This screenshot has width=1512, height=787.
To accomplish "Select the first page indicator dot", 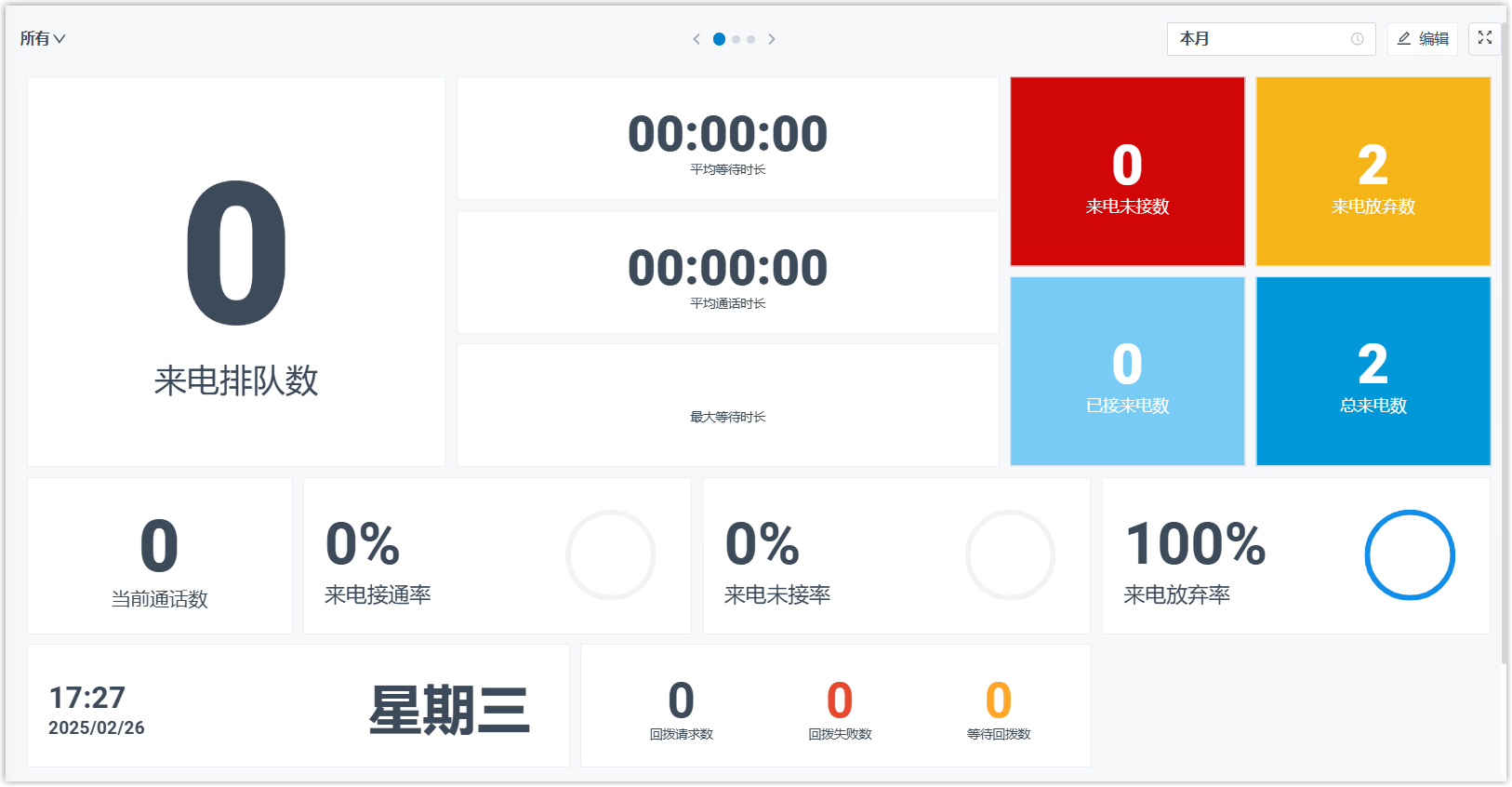I will (x=719, y=39).
